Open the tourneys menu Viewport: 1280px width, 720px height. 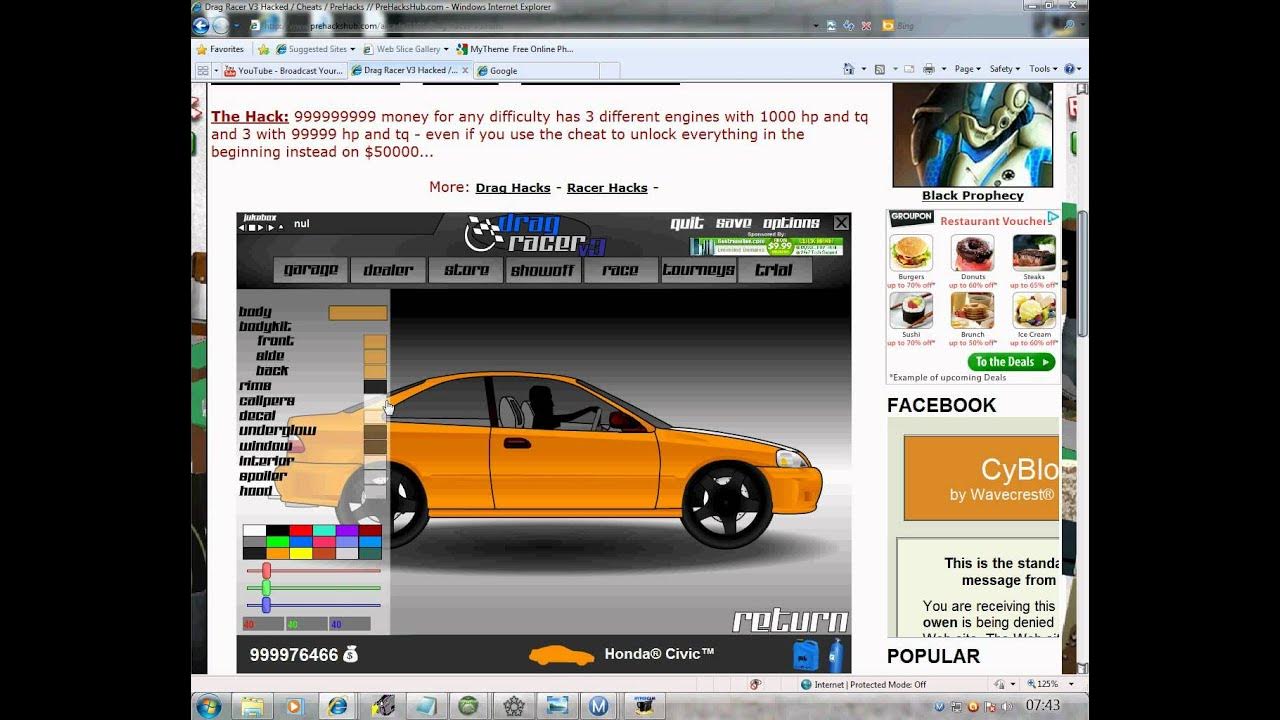point(698,270)
